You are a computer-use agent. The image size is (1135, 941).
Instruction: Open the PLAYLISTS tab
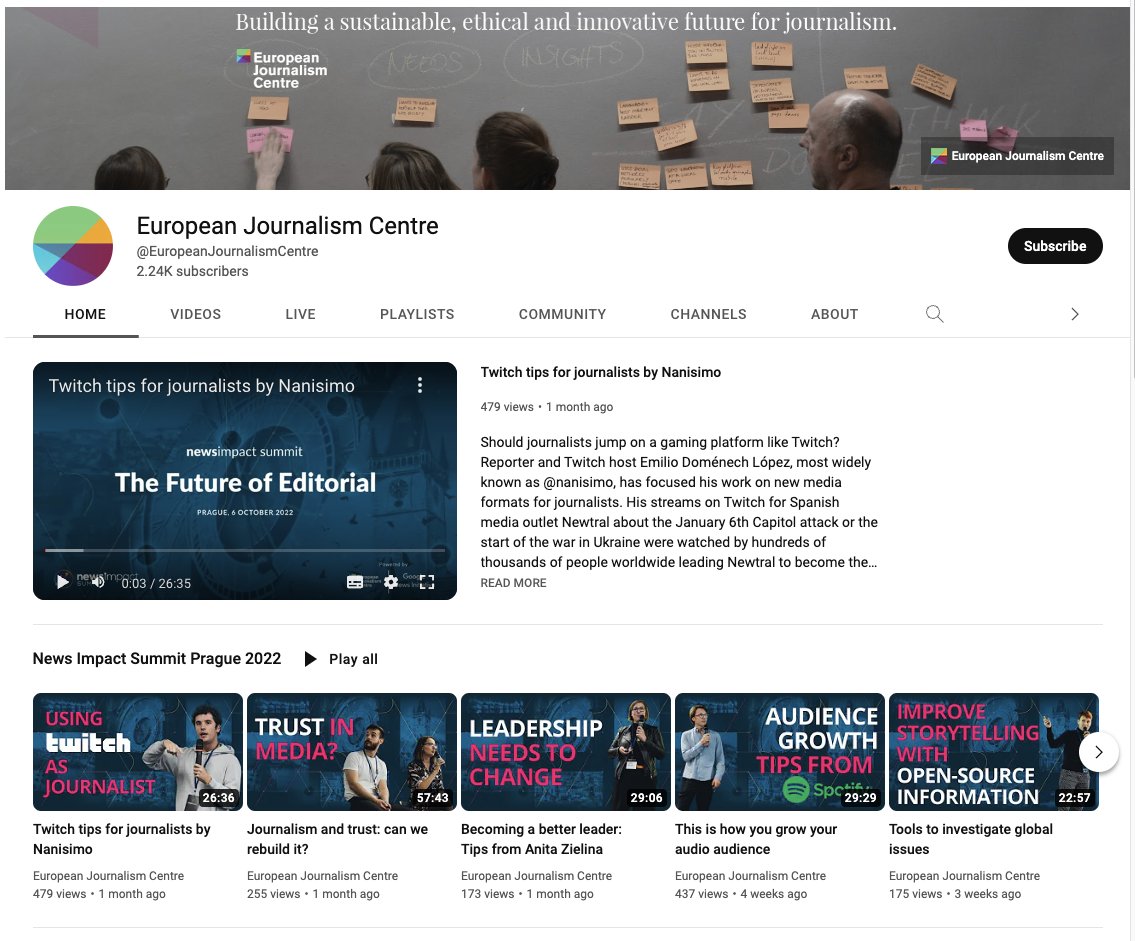click(417, 314)
